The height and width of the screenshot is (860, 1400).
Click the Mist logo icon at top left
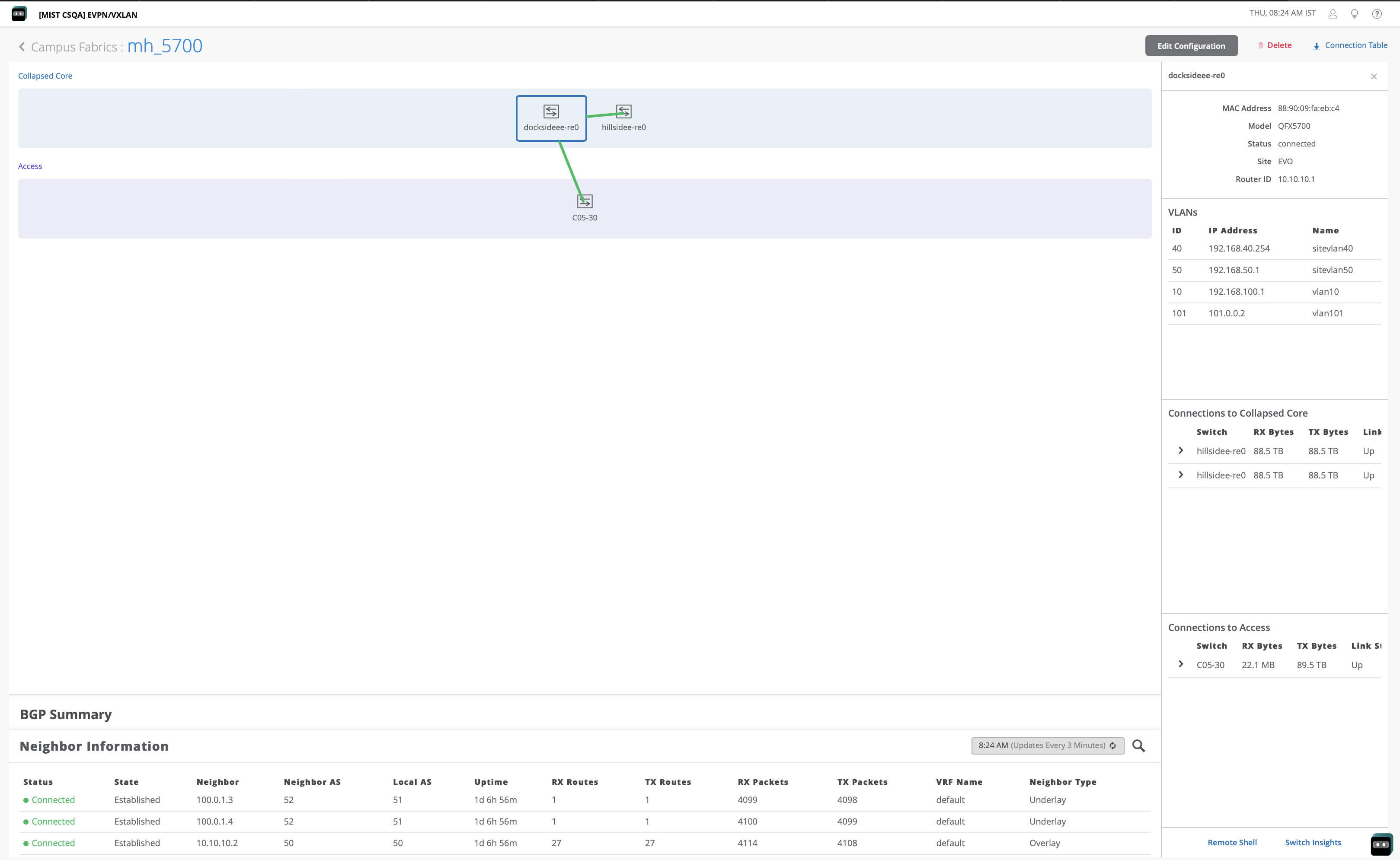[19, 14]
